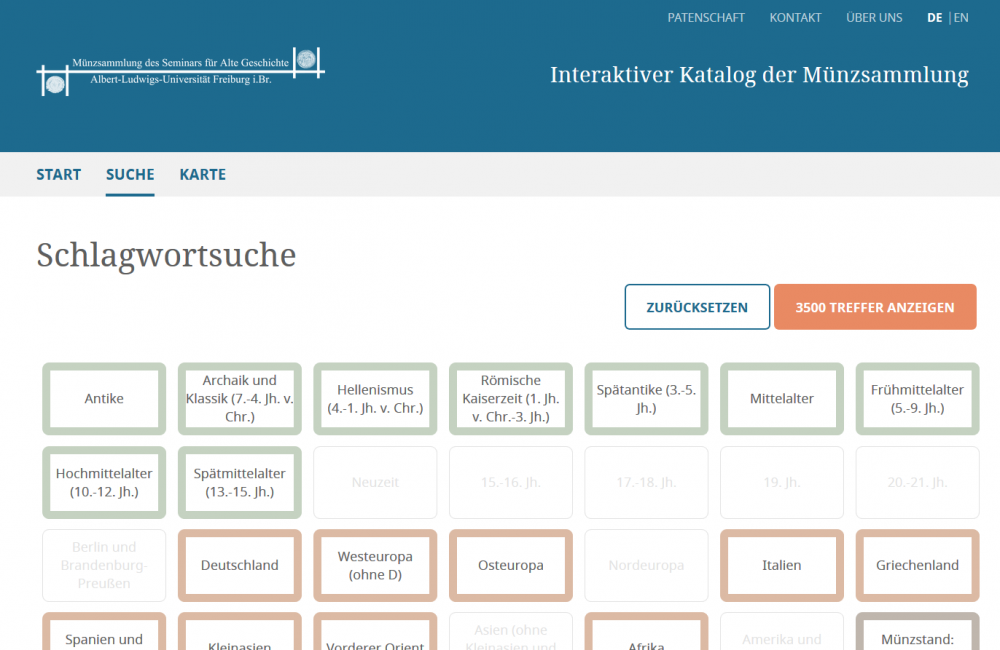Pick the Hochmittelalter (10.-12. Jh.) tile
This screenshot has height=650, width=1000.
(104, 482)
